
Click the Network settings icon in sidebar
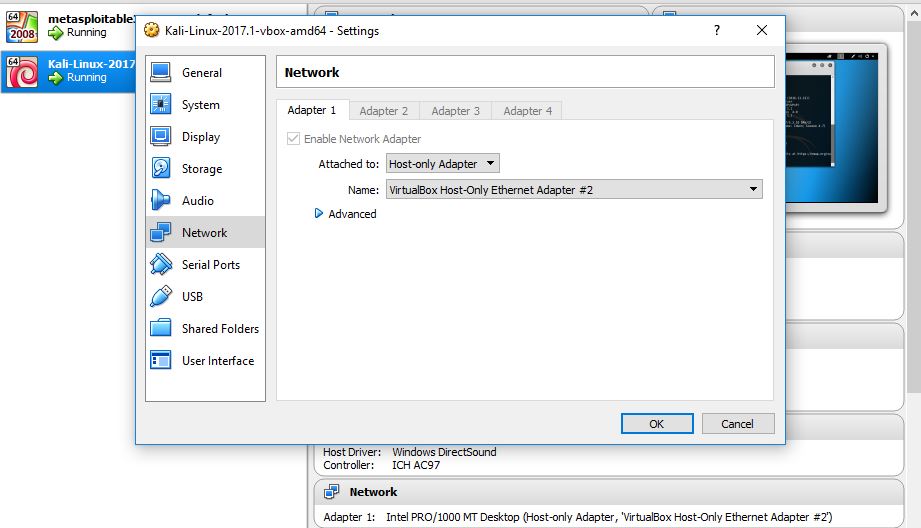[x=160, y=232]
